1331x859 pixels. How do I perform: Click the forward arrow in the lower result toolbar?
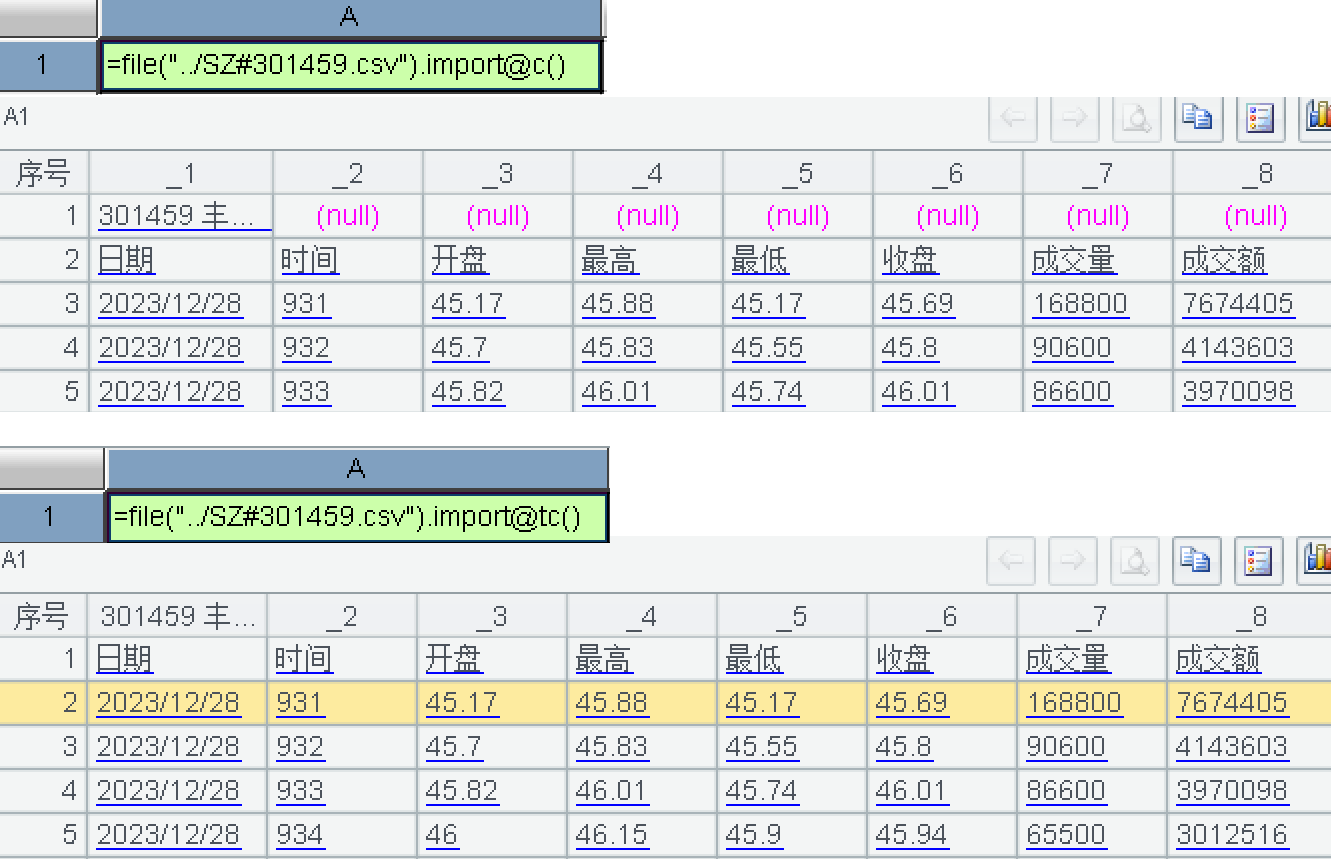[x=1073, y=561]
